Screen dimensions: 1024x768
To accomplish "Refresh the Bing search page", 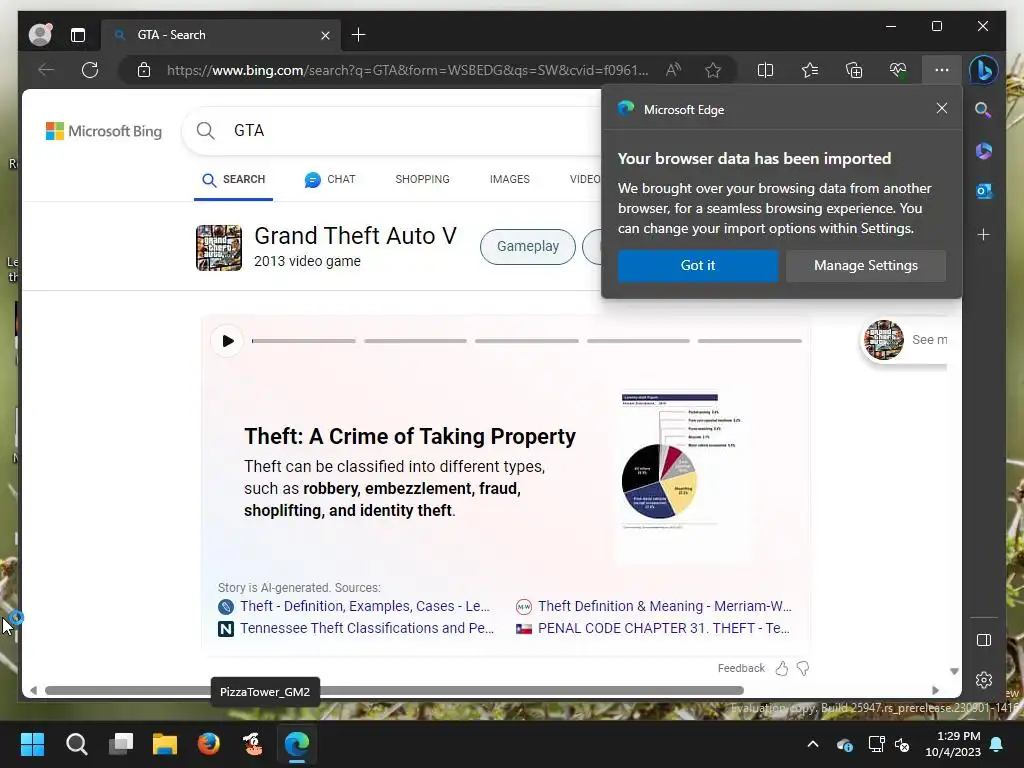I will (90, 70).
